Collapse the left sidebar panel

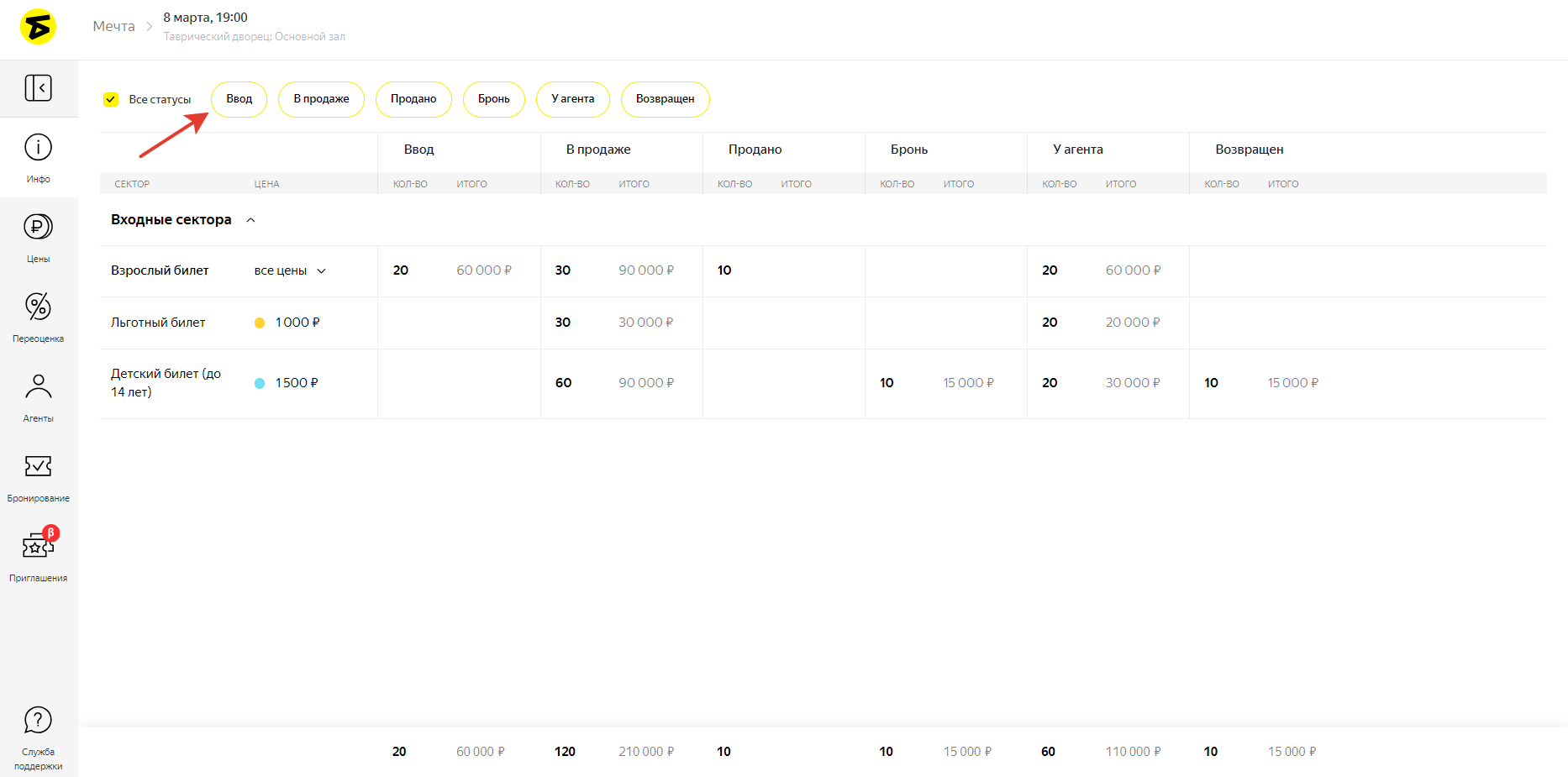[x=38, y=87]
